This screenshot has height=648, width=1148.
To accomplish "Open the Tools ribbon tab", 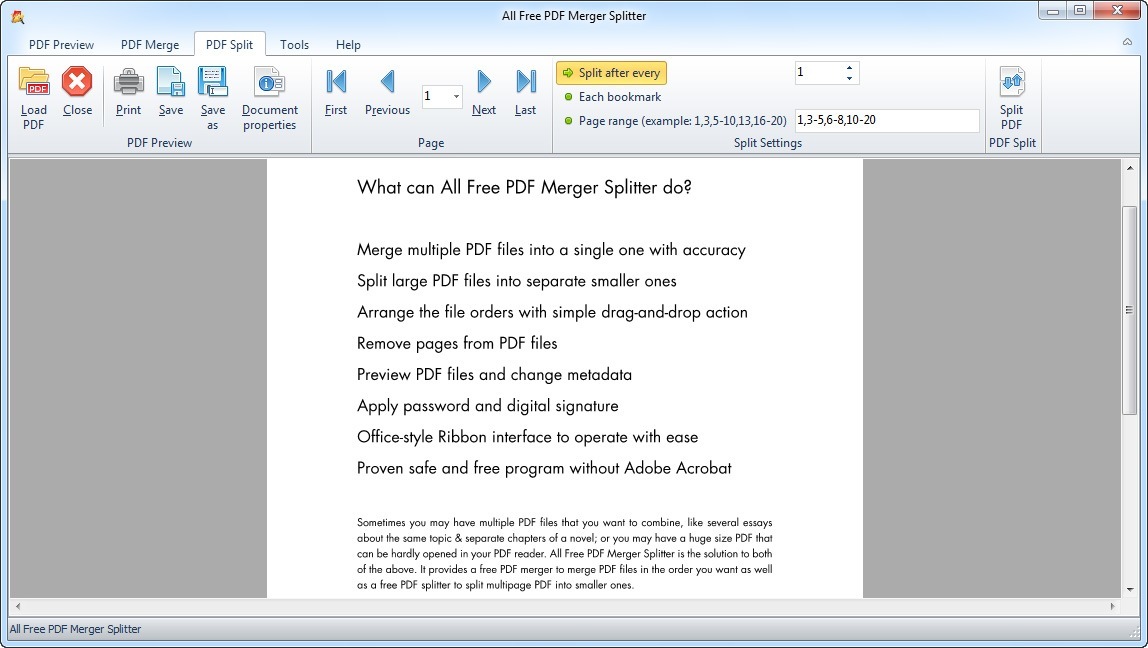I will [x=294, y=44].
